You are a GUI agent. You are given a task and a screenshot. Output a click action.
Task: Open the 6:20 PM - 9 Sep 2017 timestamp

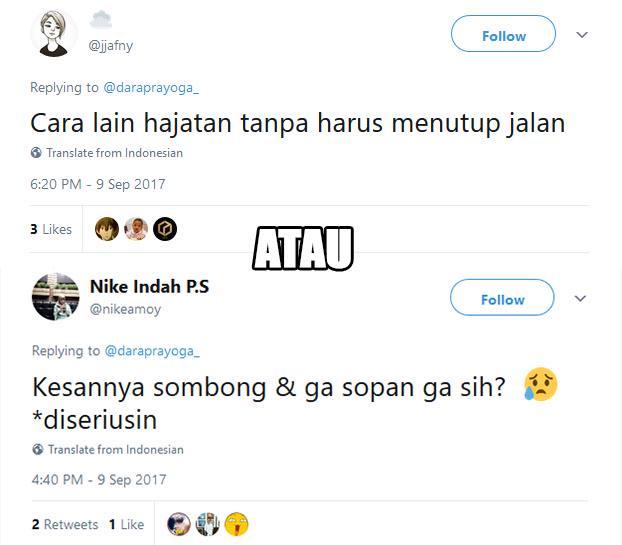(x=98, y=184)
